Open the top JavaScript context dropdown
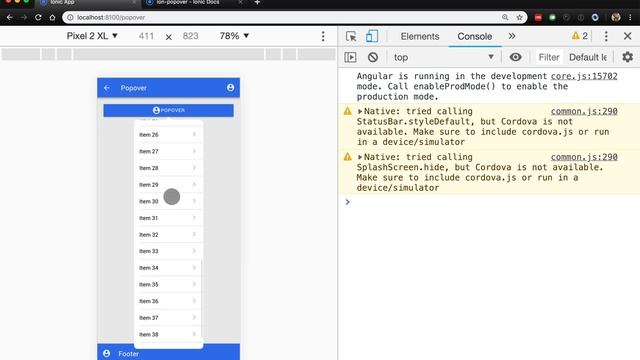 [x=444, y=57]
